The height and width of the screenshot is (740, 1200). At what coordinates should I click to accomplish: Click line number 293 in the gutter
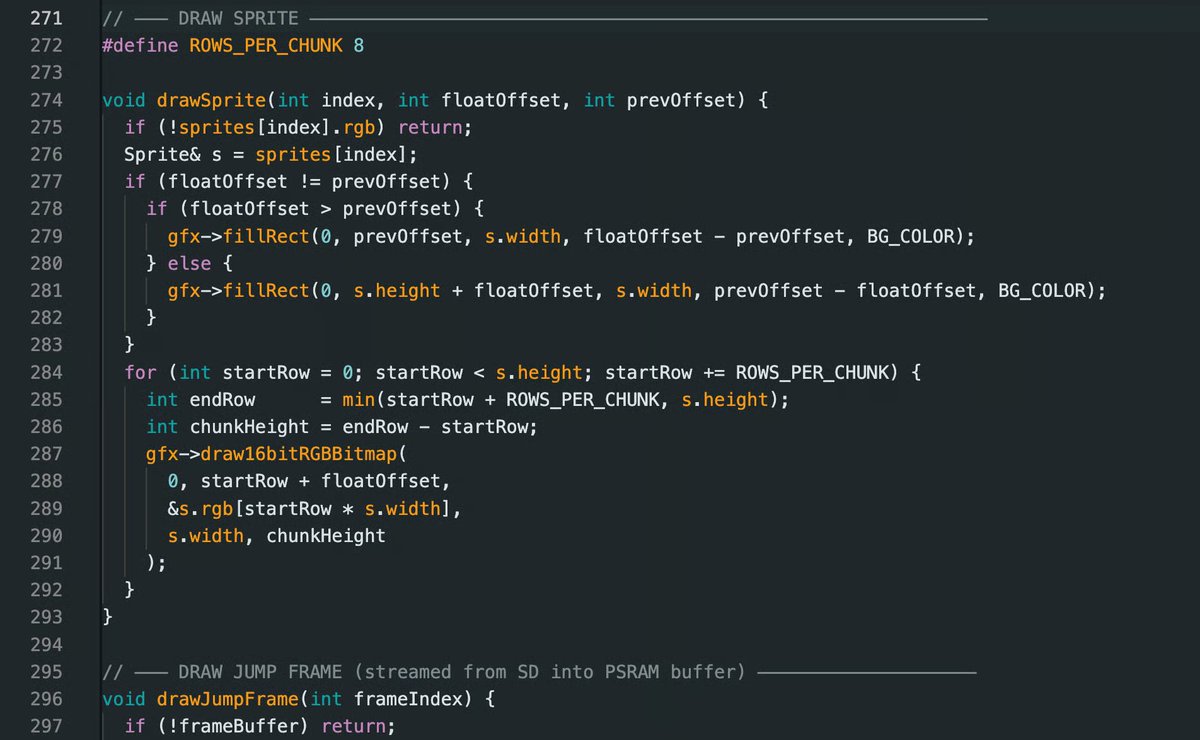(47, 617)
